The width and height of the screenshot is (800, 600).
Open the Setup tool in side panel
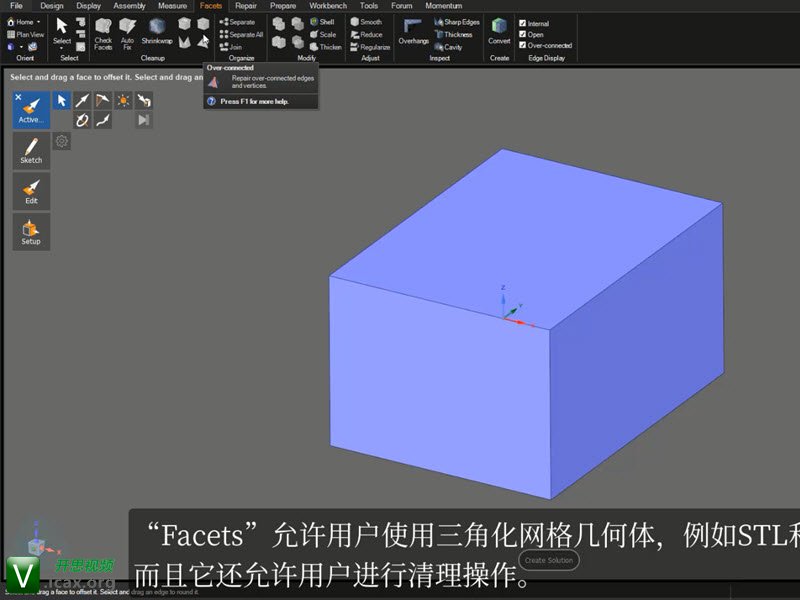pos(31,231)
